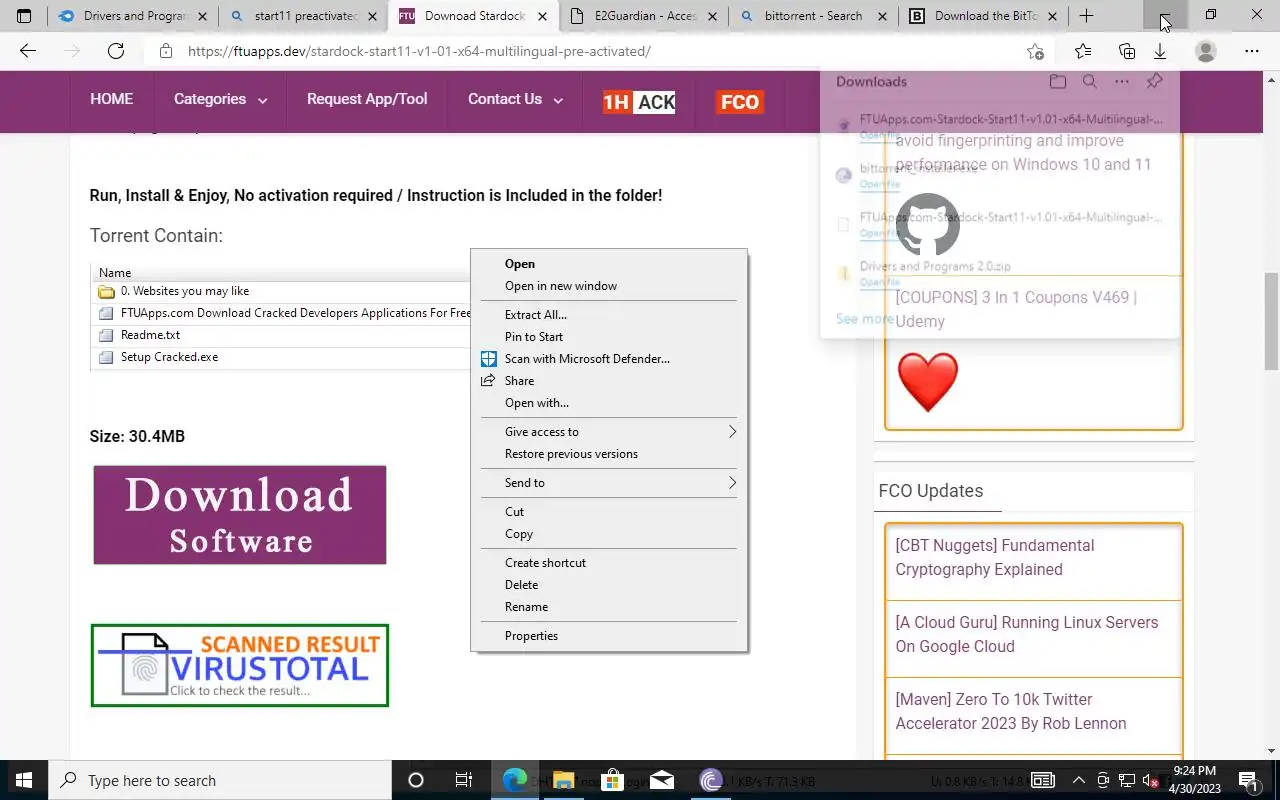Viewport: 1280px width, 800px height.
Task: Select Create shortcut
Action: (609, 563)
